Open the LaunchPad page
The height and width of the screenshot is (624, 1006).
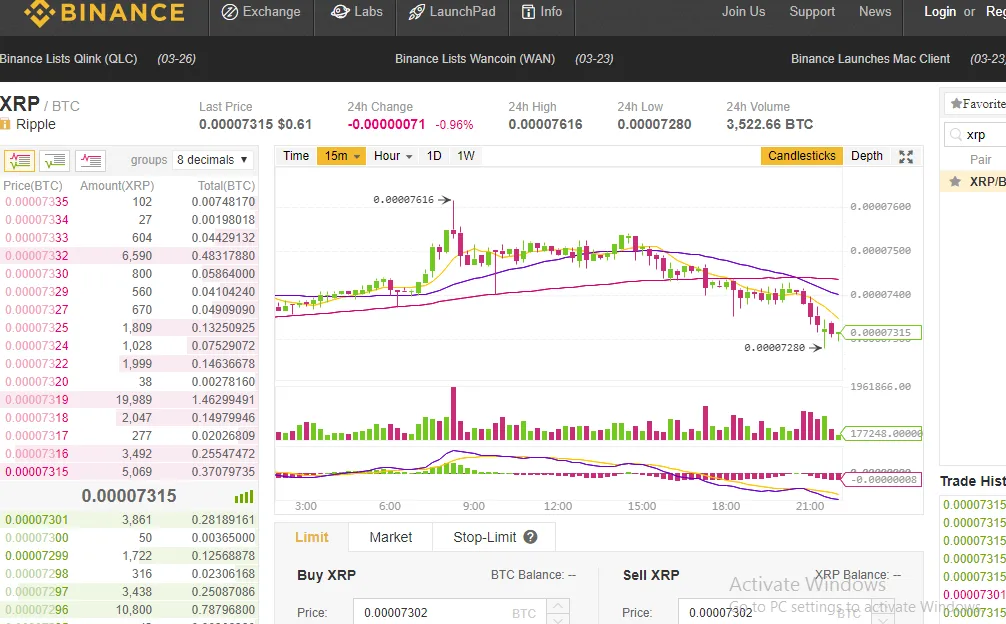(452, 12)
